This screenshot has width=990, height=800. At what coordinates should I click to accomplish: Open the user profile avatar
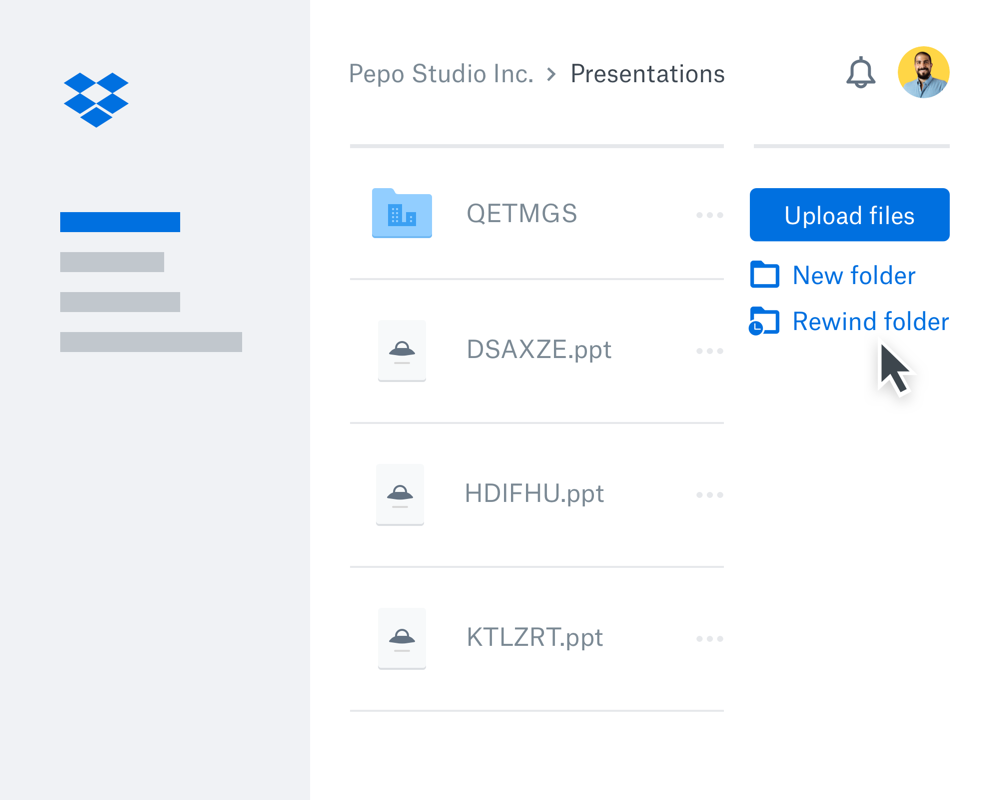coord(923,72)
